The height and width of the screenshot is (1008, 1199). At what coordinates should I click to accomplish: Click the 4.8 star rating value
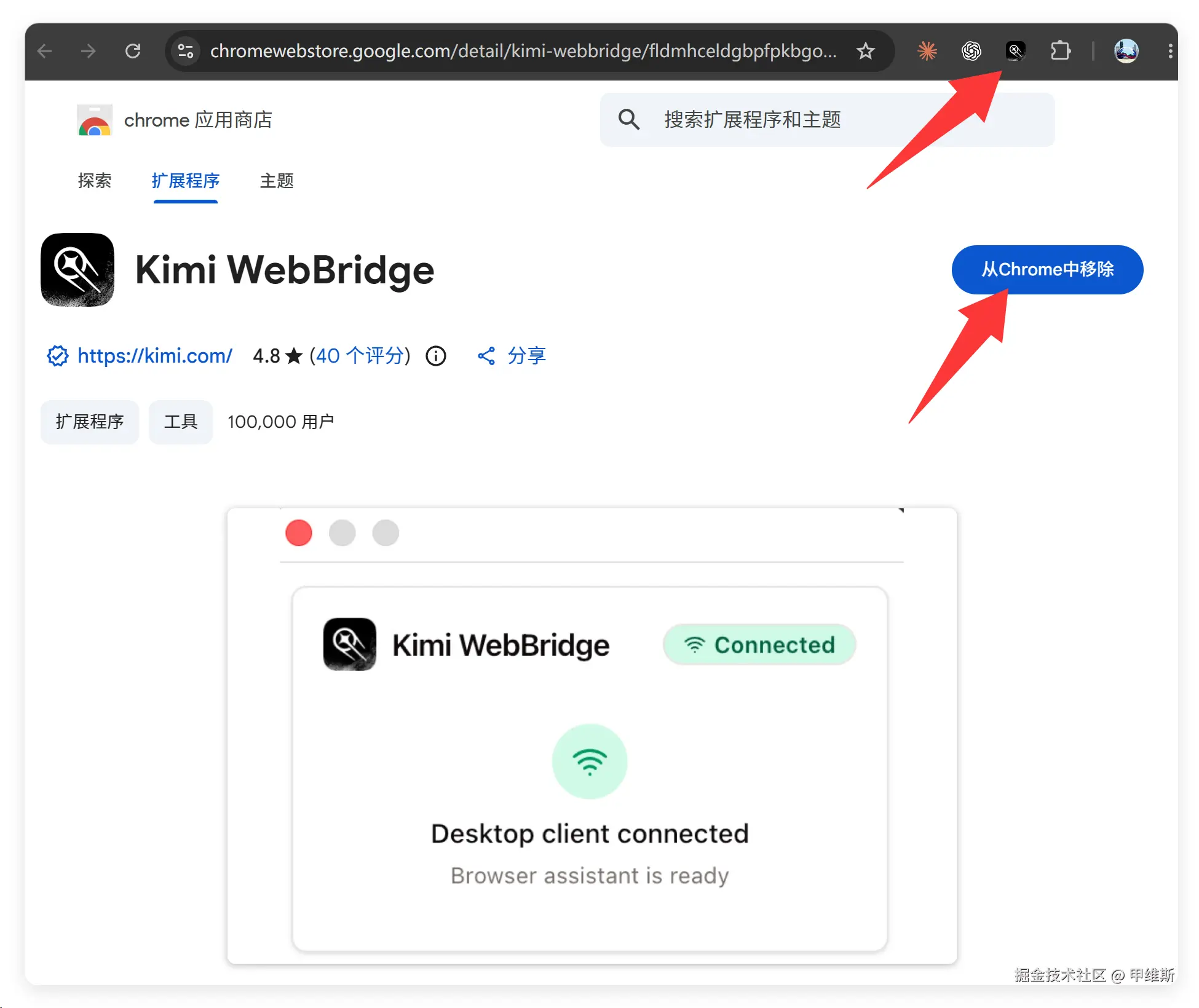click(x=266, y=356)
